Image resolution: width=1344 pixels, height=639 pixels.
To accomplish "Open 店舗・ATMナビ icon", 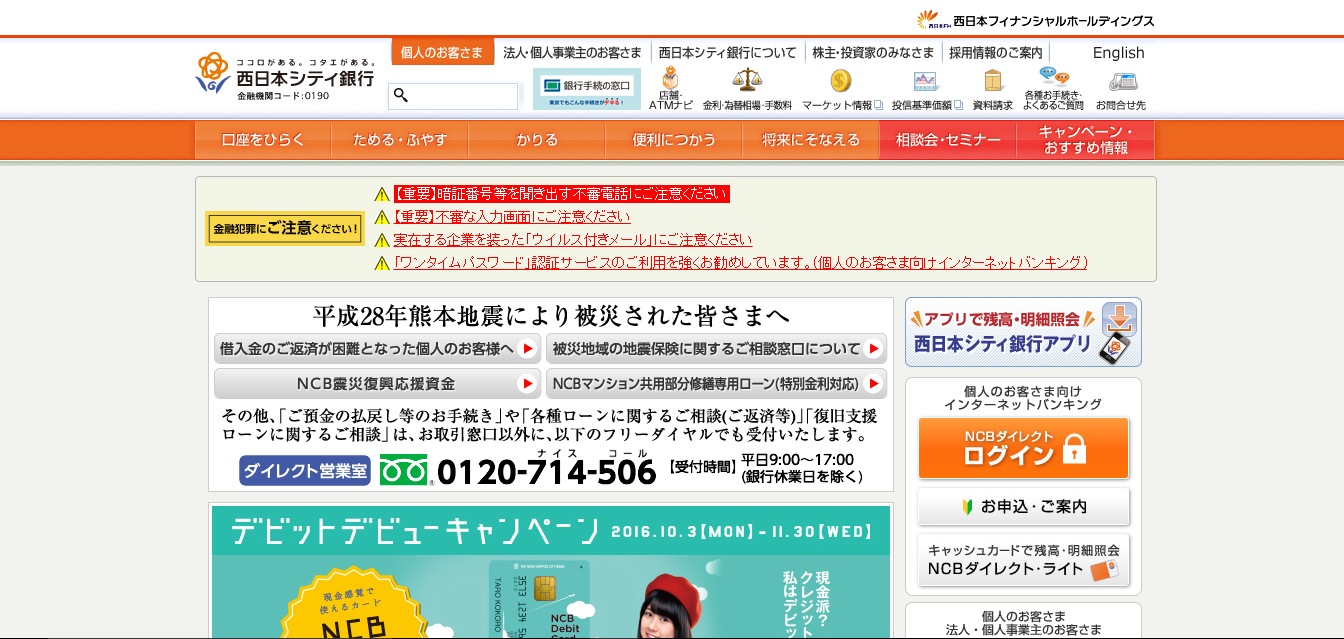I will coord(670,88).
